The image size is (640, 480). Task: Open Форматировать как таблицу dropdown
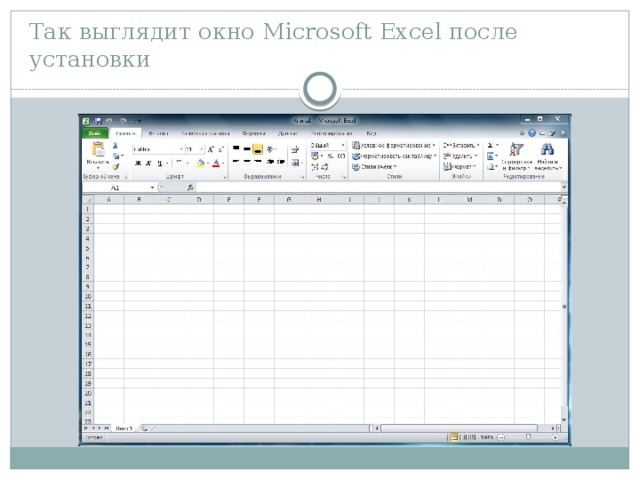(x=394, y=156)
